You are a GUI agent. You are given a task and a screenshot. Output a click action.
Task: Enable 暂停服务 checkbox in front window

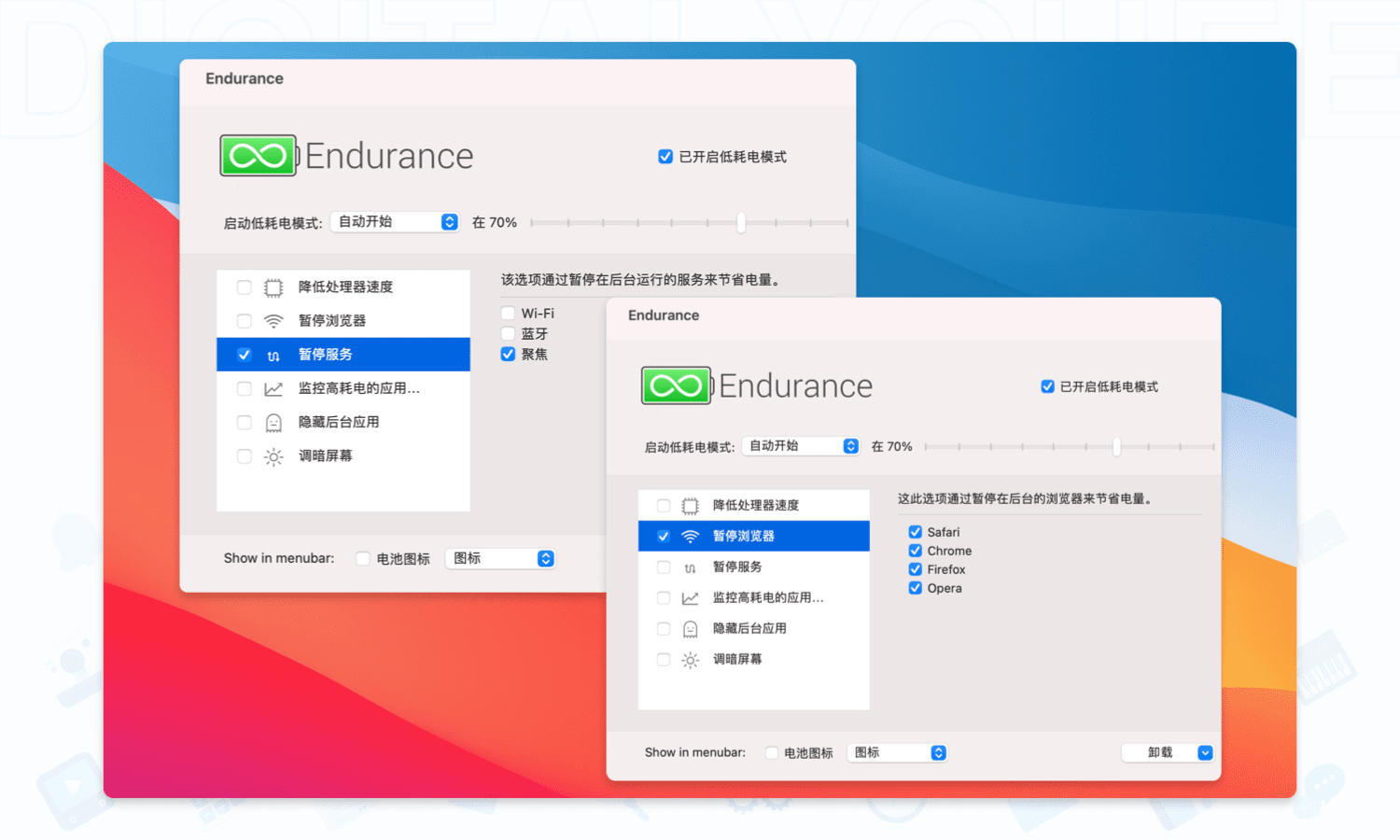pos(663,567)
